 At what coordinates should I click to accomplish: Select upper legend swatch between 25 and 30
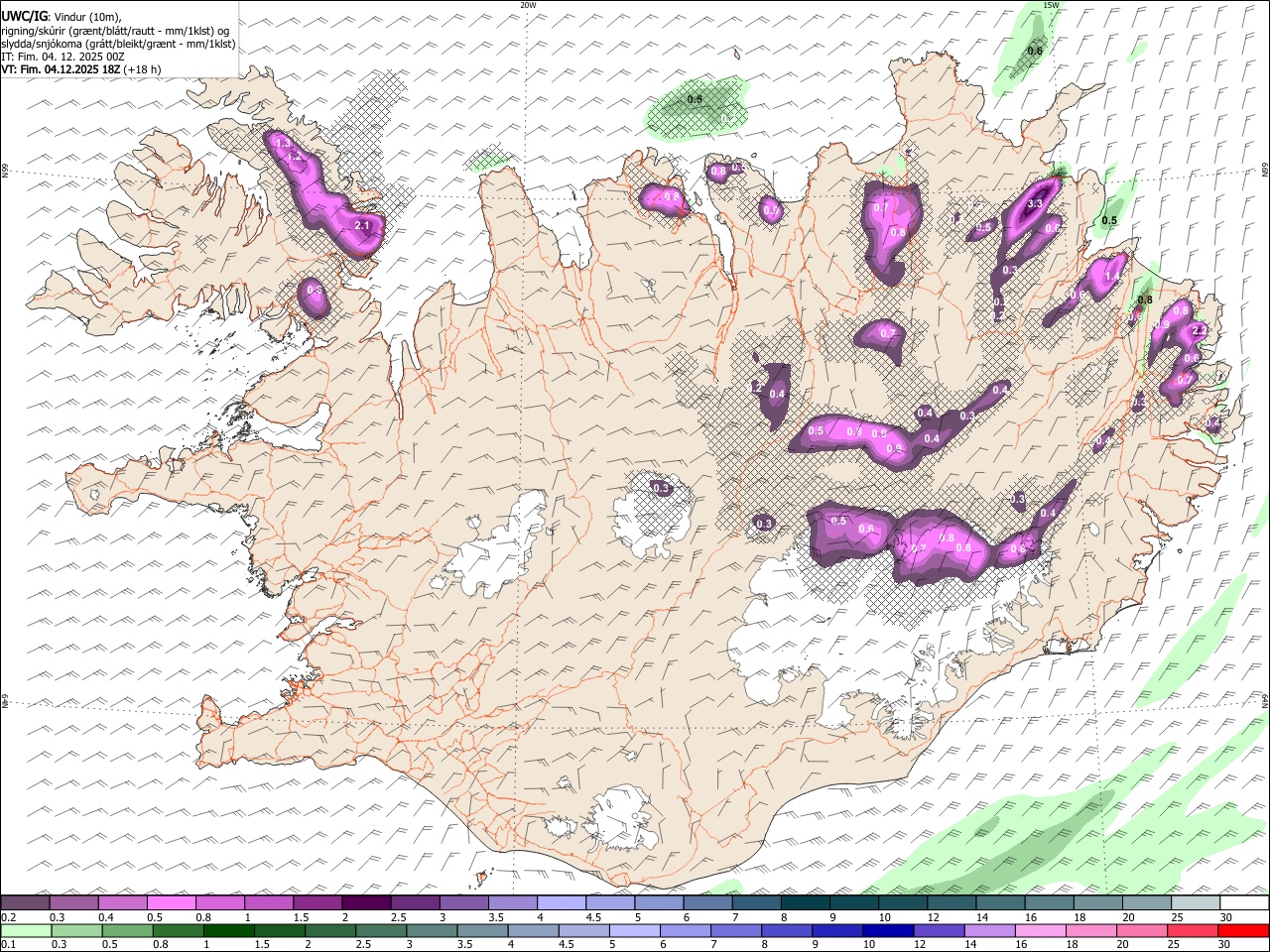point(1195,903)
